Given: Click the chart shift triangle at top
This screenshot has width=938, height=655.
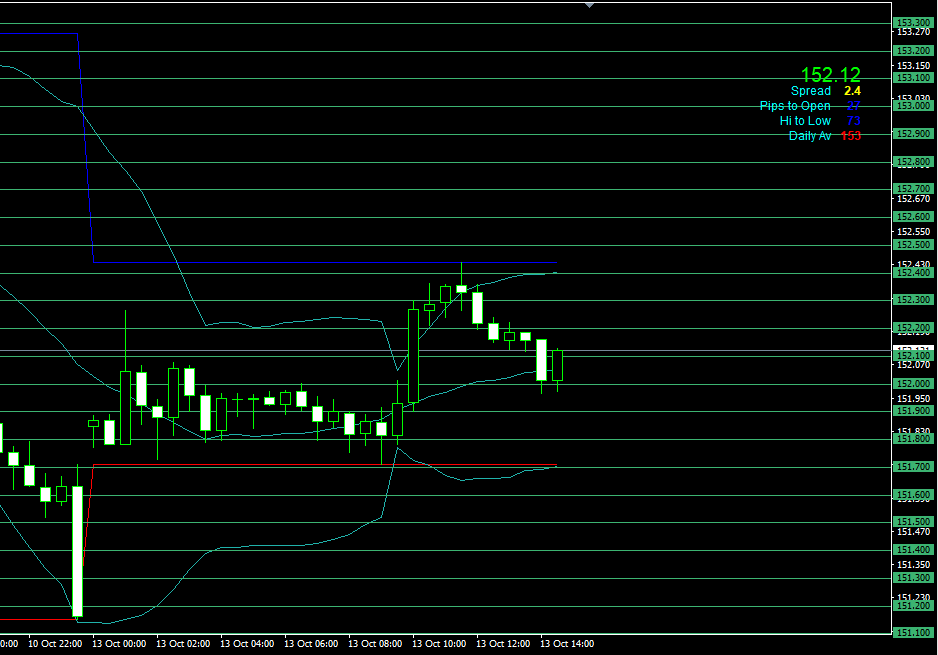Looking at the screenshot, I should coord(589,5).
